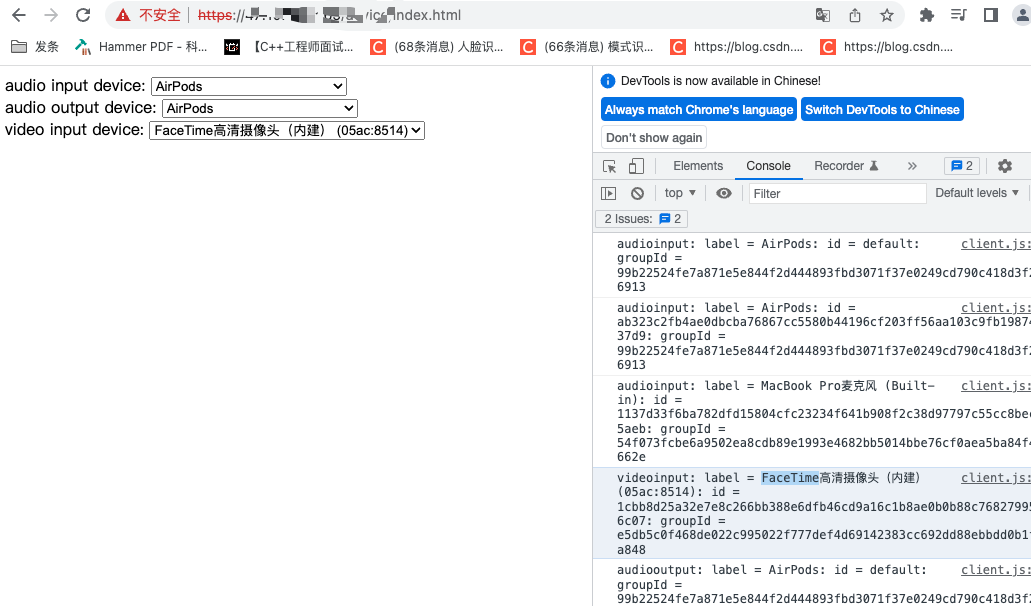The image size is (1031, 606).
Task: Click the bookmark star icon
Action: click(887, 15)
